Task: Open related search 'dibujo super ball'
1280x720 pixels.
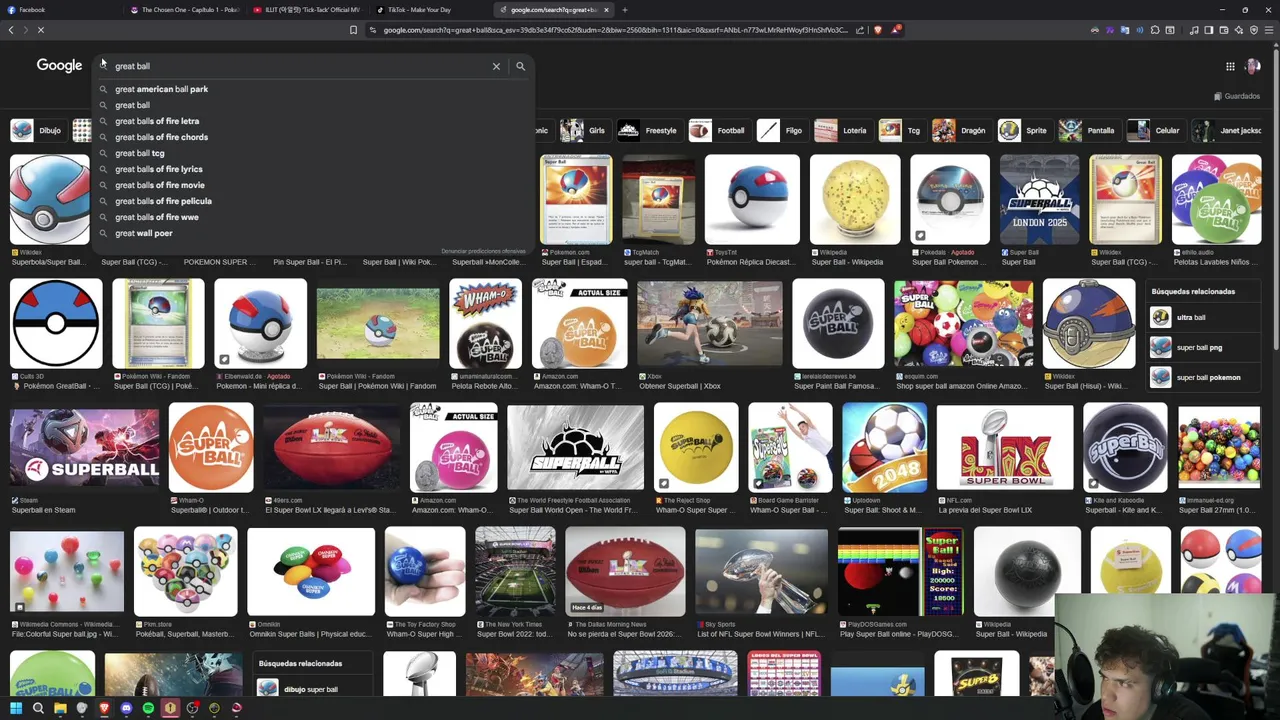Action: pyautogui.click(x=313, y=689)
